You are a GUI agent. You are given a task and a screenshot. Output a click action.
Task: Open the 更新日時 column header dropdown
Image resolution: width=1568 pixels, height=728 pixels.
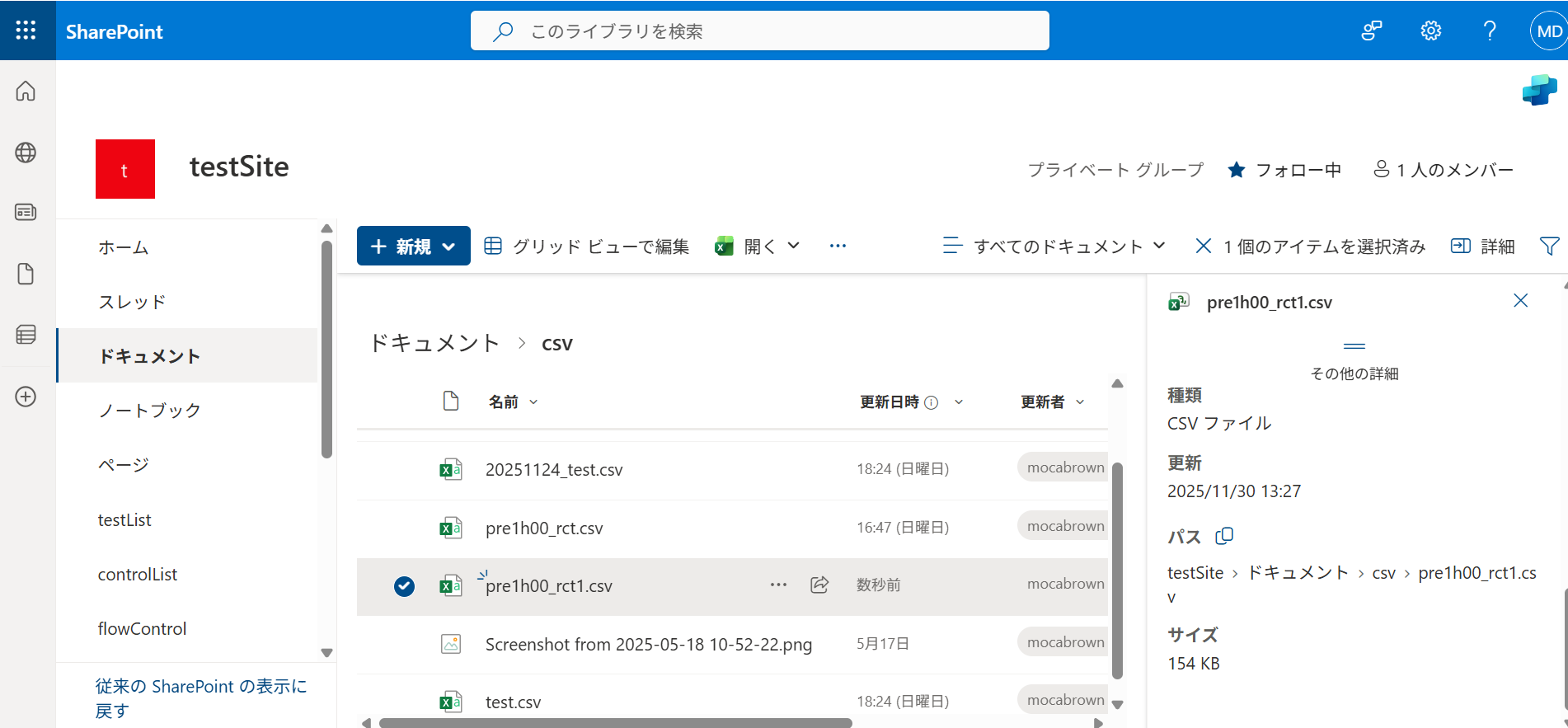click(x=912, y=402)
